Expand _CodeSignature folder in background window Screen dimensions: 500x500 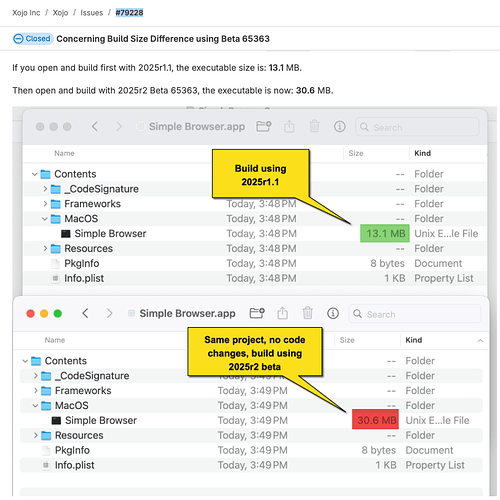tap(45, 189)
